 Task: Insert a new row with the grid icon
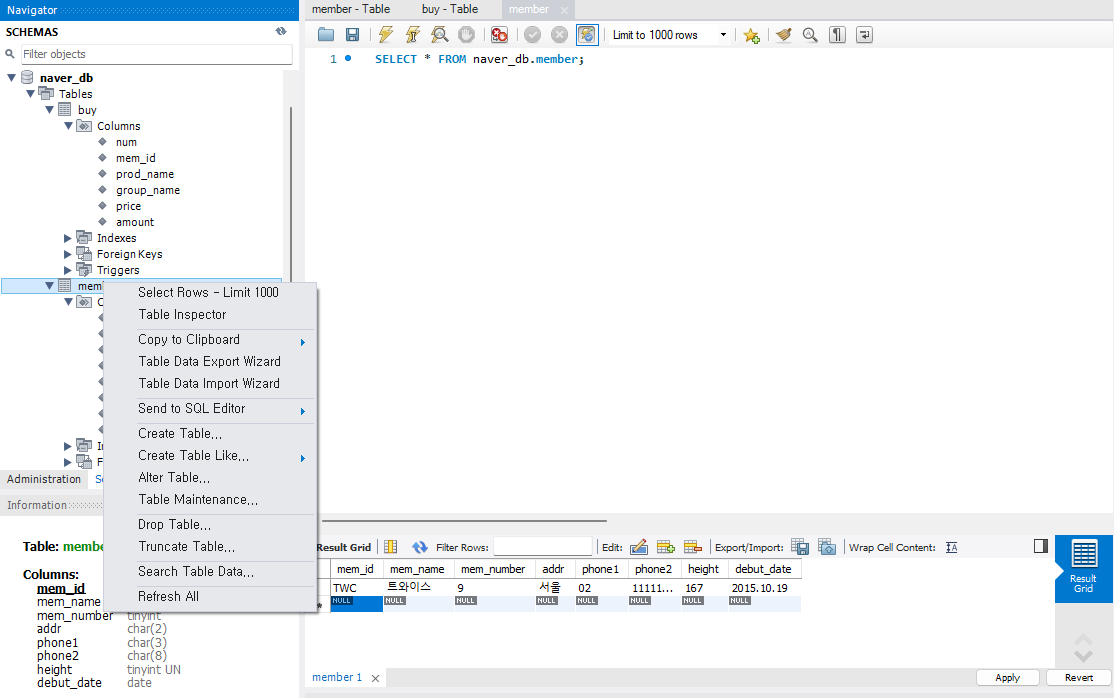[666, 547]
